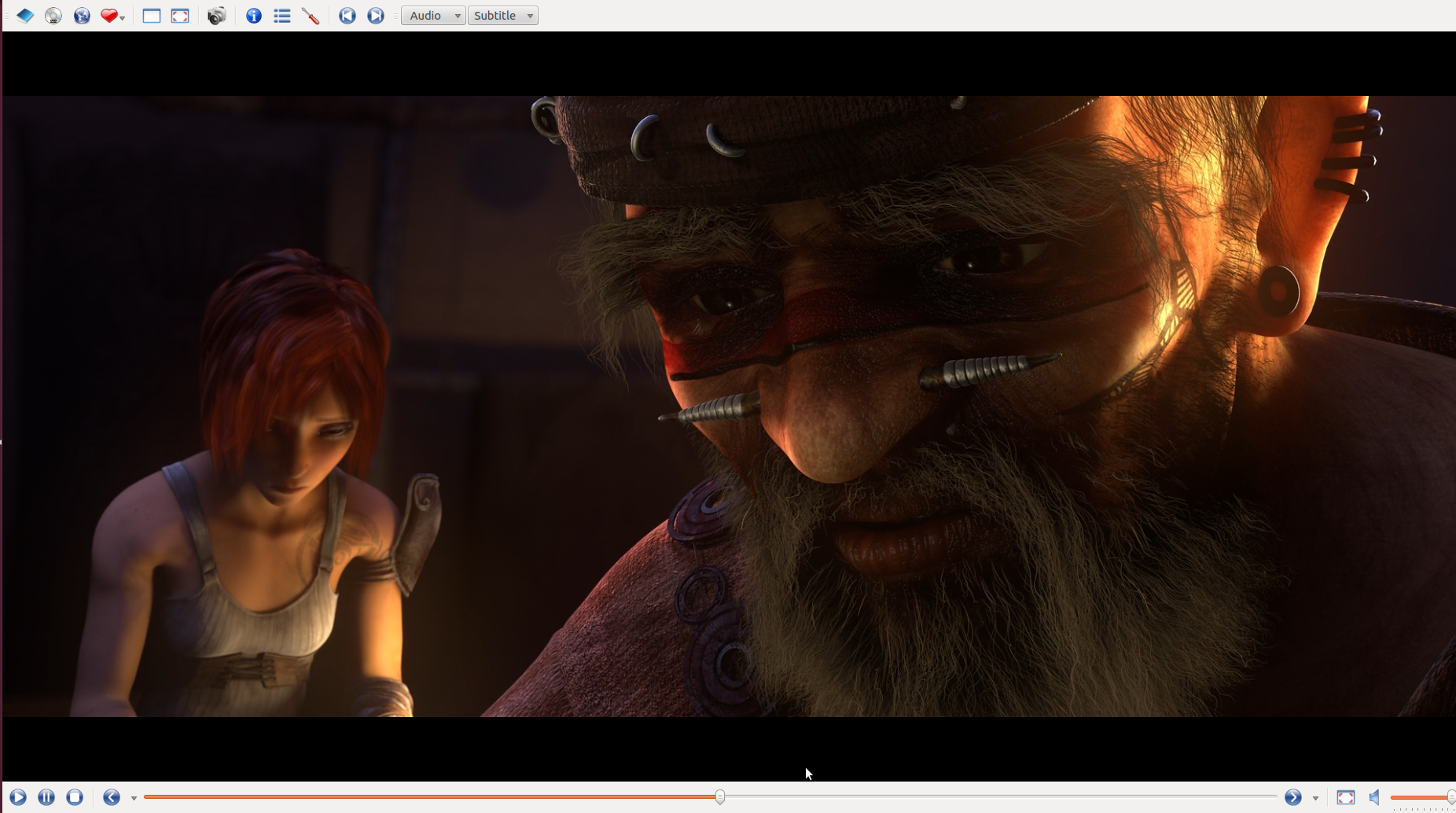Rewind using the blue left-arrow button
The image size is (1456, 813).
point(112,797)
